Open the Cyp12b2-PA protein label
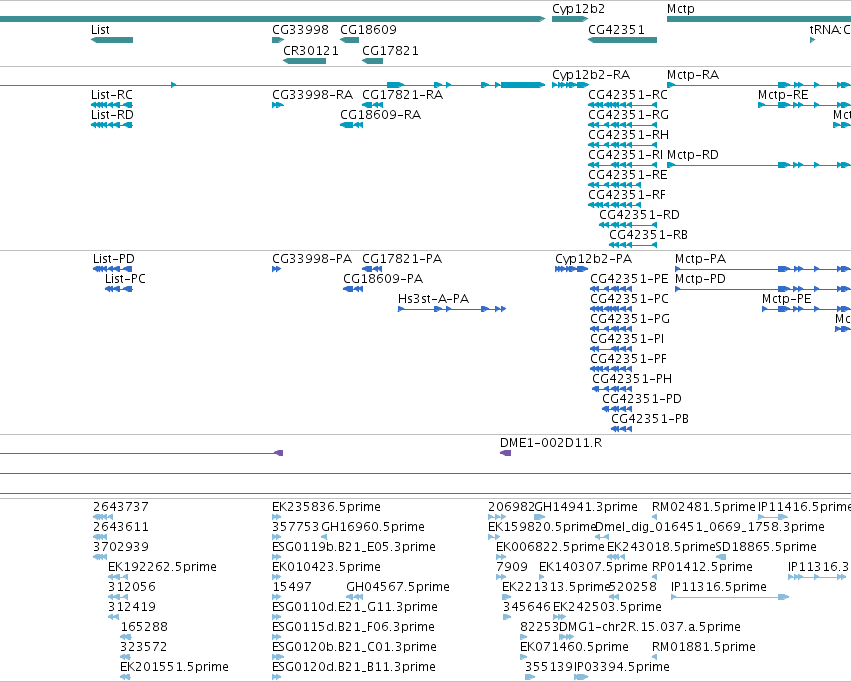 (593, 259)
